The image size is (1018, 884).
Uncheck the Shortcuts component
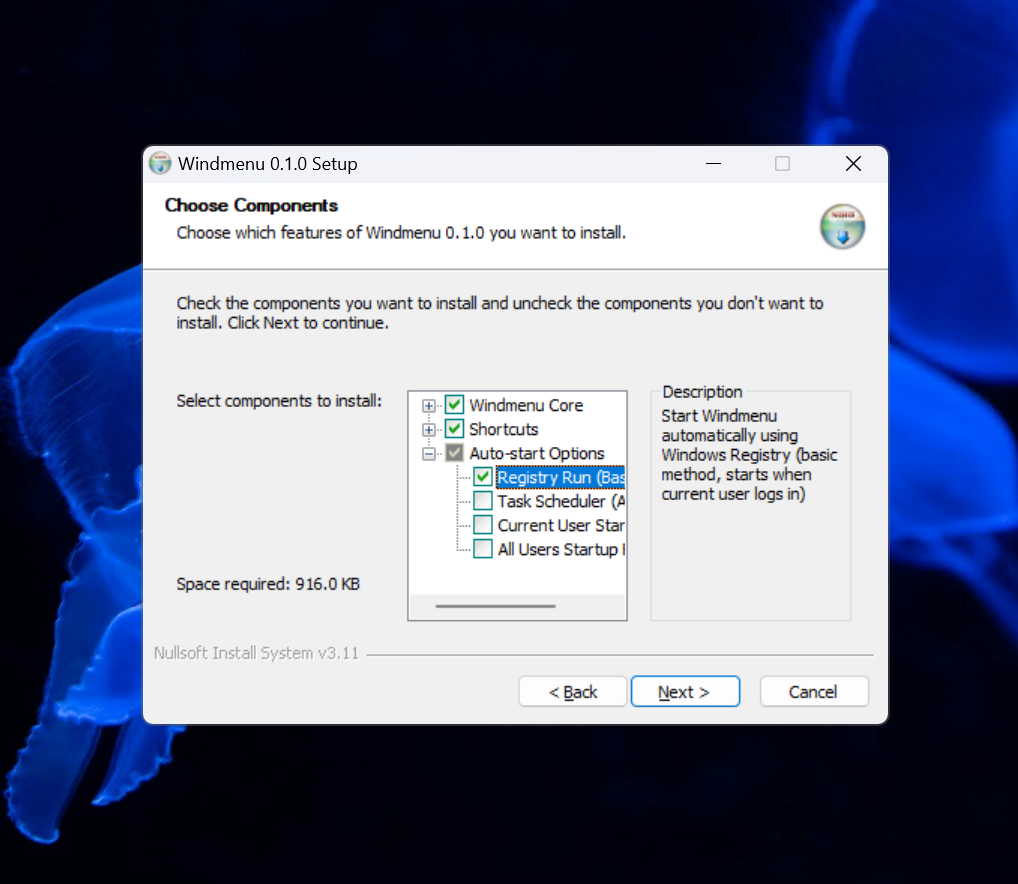coord(453,429)
